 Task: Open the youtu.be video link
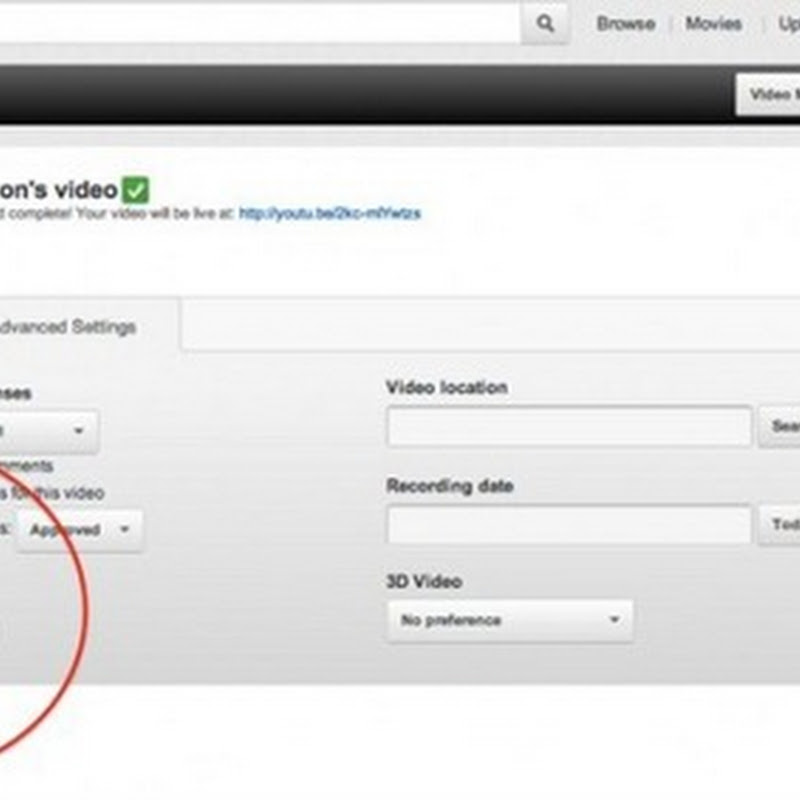click(x=330, y=213)
